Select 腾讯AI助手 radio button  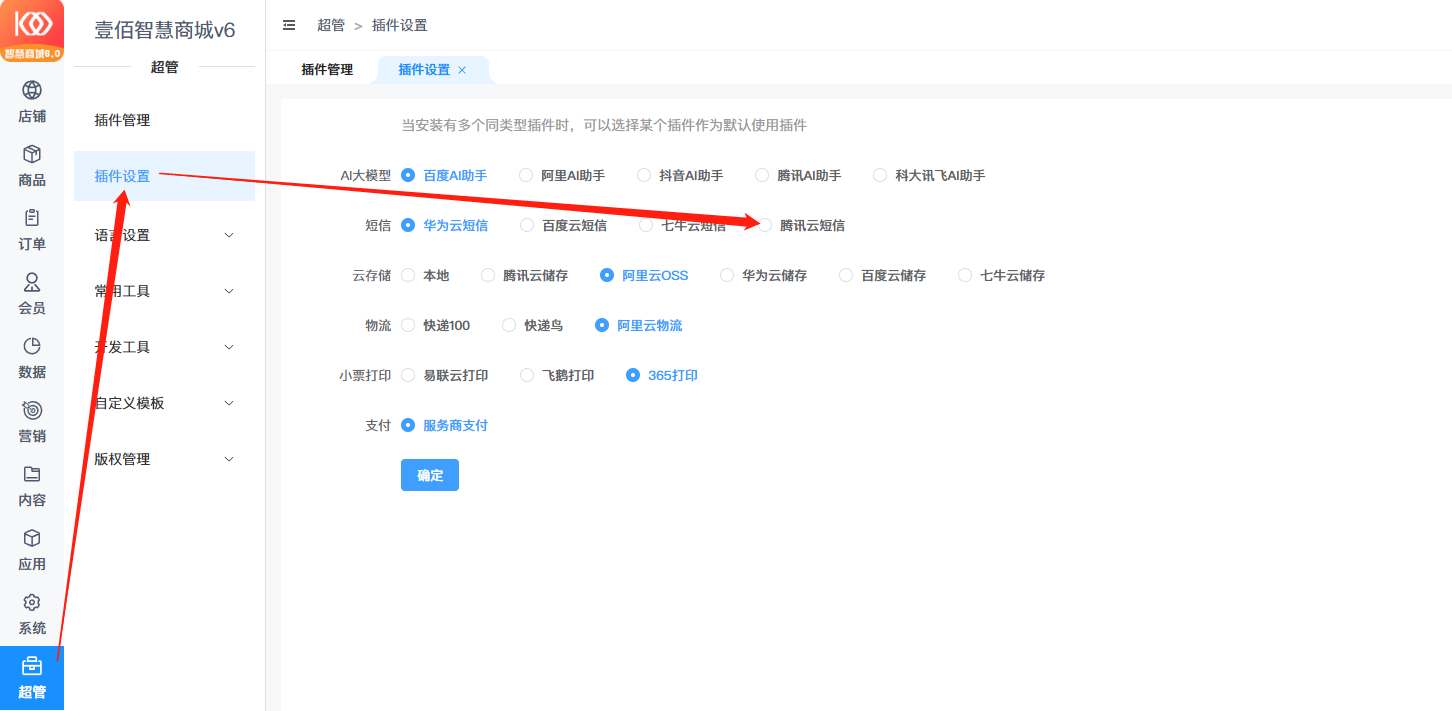[x=762, y=175]
